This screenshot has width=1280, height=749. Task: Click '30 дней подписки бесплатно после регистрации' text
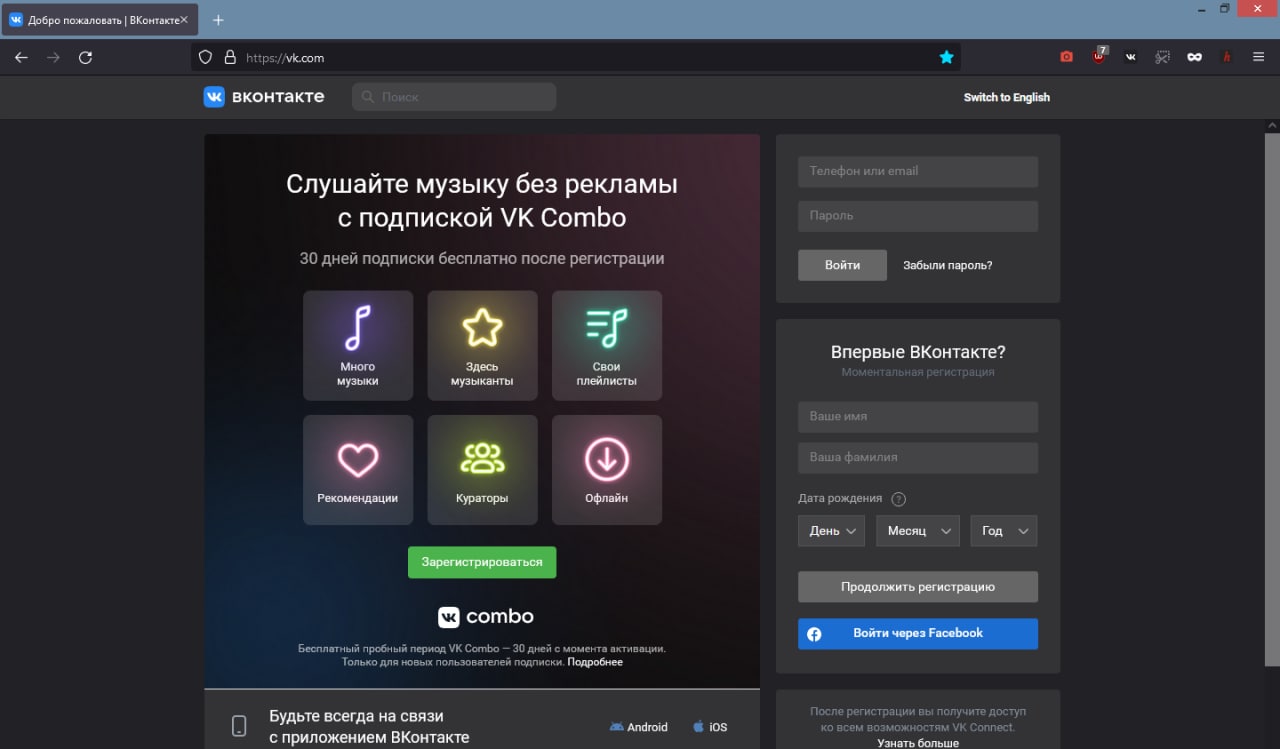click(x=482, y=258)
